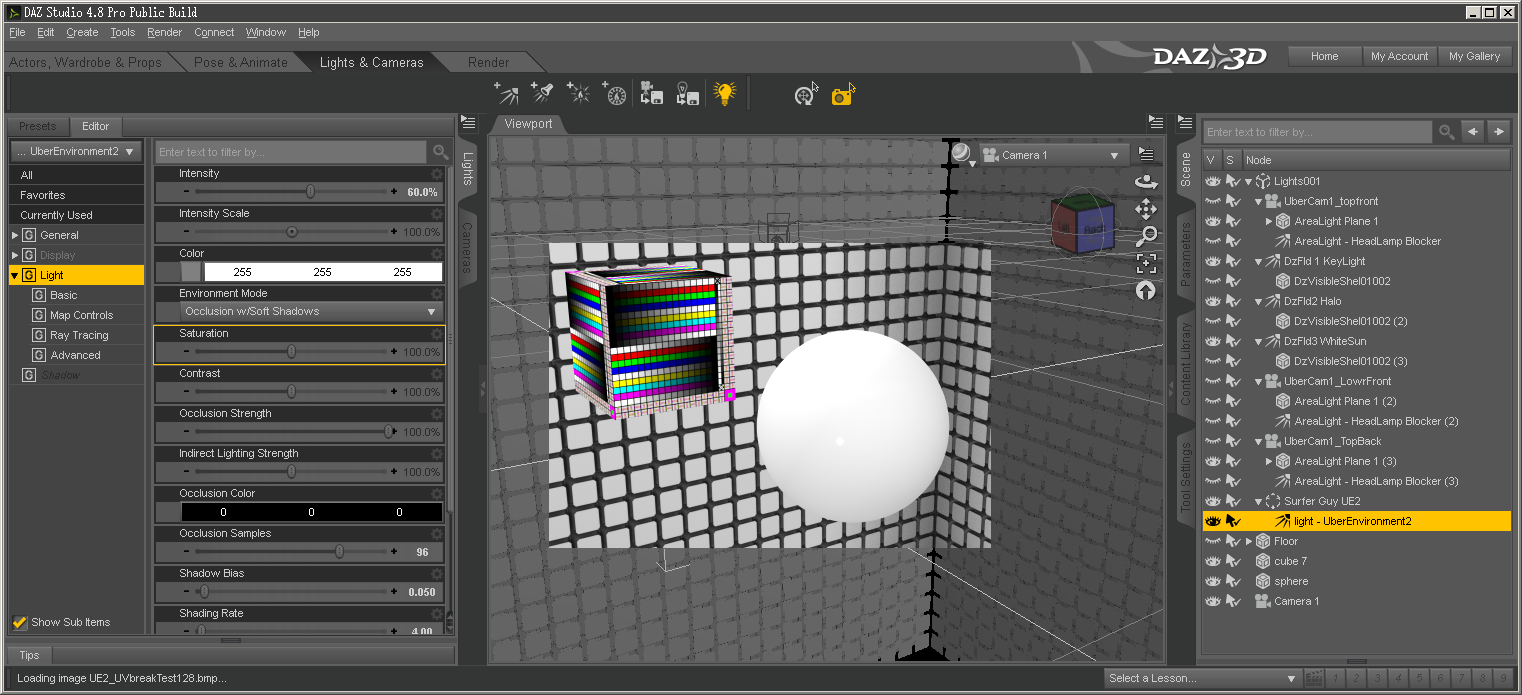Click the gray Color swatch

[x=191, y=272]
